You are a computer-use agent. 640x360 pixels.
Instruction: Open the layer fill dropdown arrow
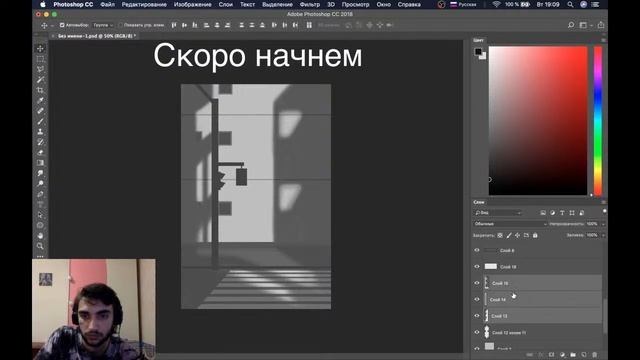coord(603,236)
